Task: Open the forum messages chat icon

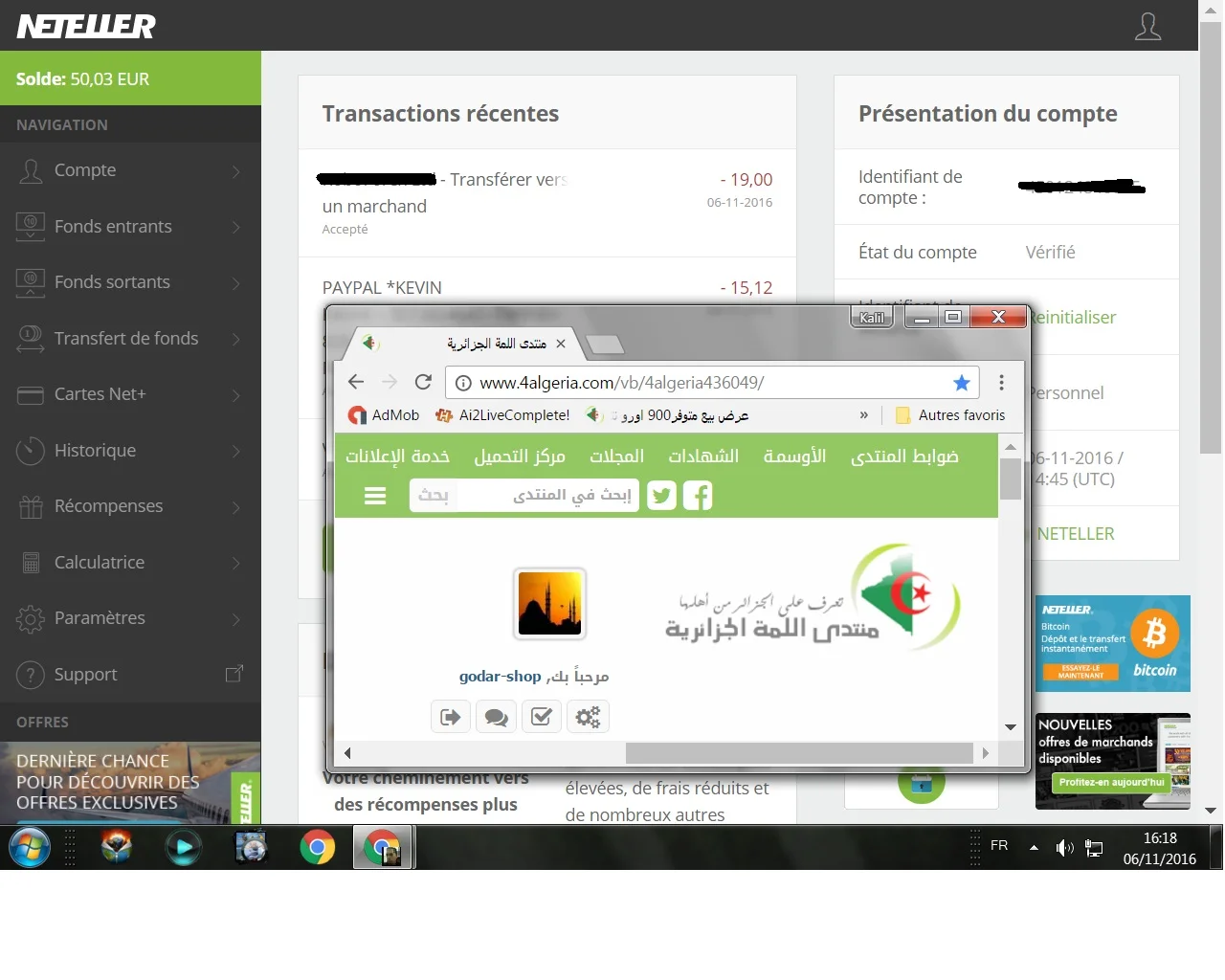Action: [x=496, y=717]
